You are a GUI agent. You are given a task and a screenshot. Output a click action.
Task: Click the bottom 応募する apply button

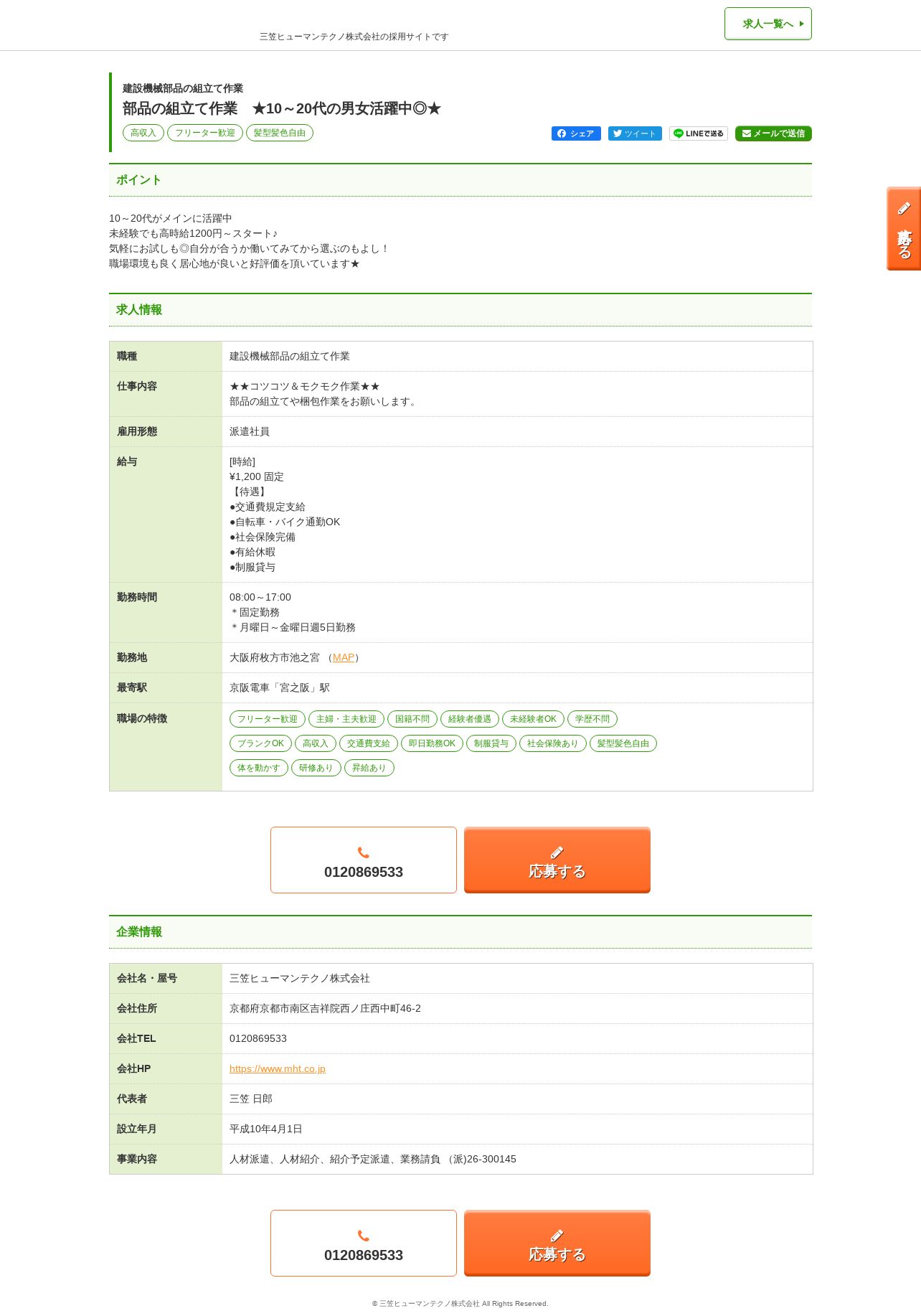pos(557,1243)
